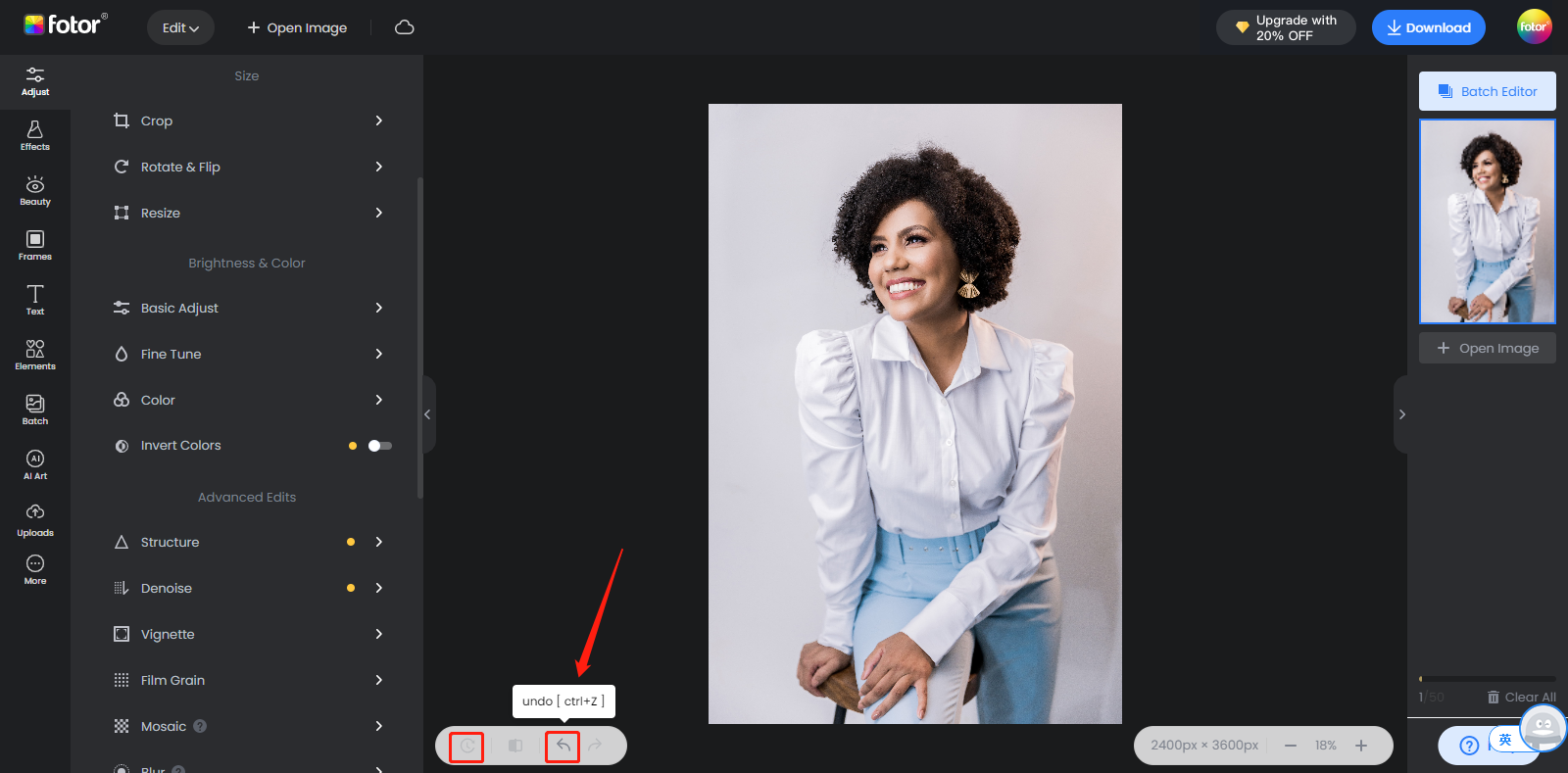1568x773 pixels.
Task: Open the Uploads panel
Action: pos(35,520)
